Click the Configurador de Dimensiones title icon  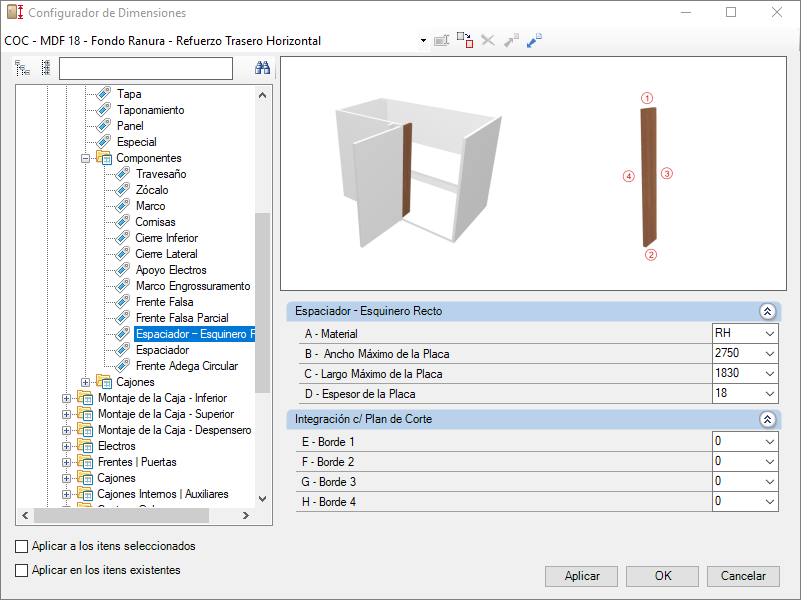coord(15,12)
